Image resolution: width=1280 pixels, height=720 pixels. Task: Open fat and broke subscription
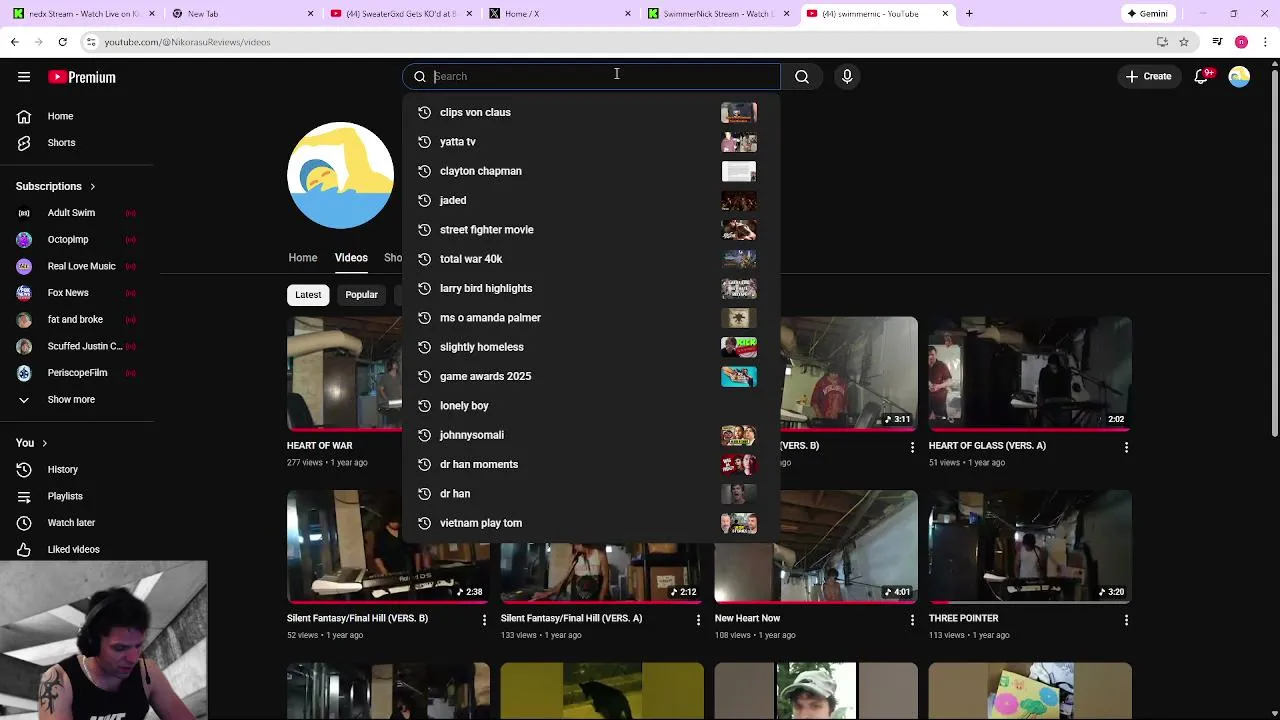[x=77, y=319]
